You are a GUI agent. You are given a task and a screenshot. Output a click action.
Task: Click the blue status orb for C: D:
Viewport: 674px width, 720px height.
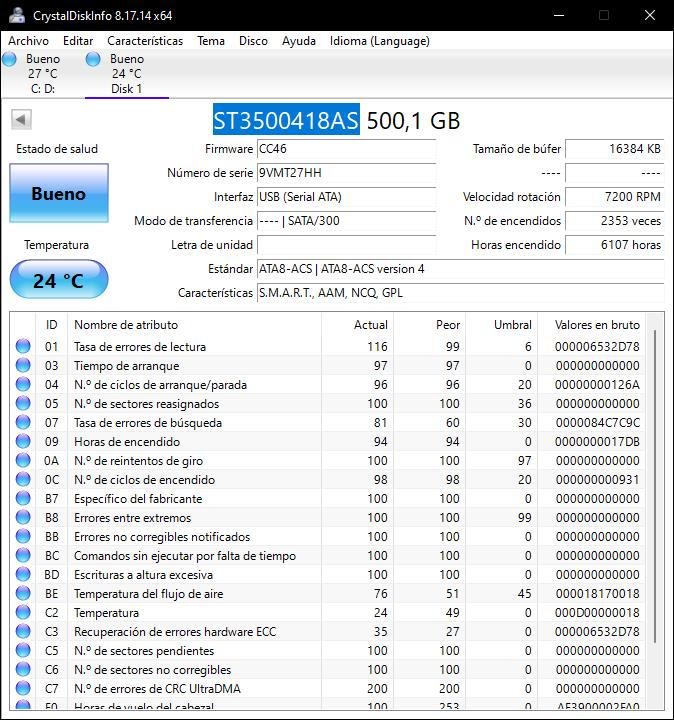coord(10,59)
